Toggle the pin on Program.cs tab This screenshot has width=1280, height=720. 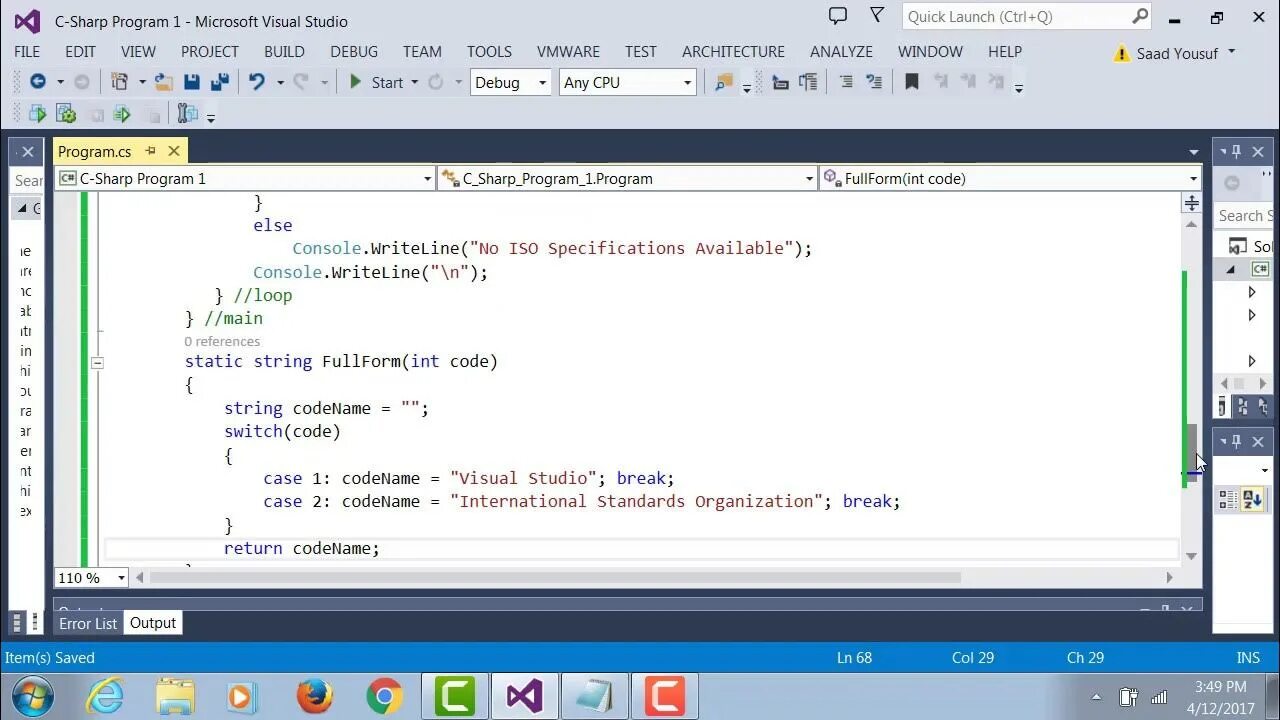(x=151, y=151)
